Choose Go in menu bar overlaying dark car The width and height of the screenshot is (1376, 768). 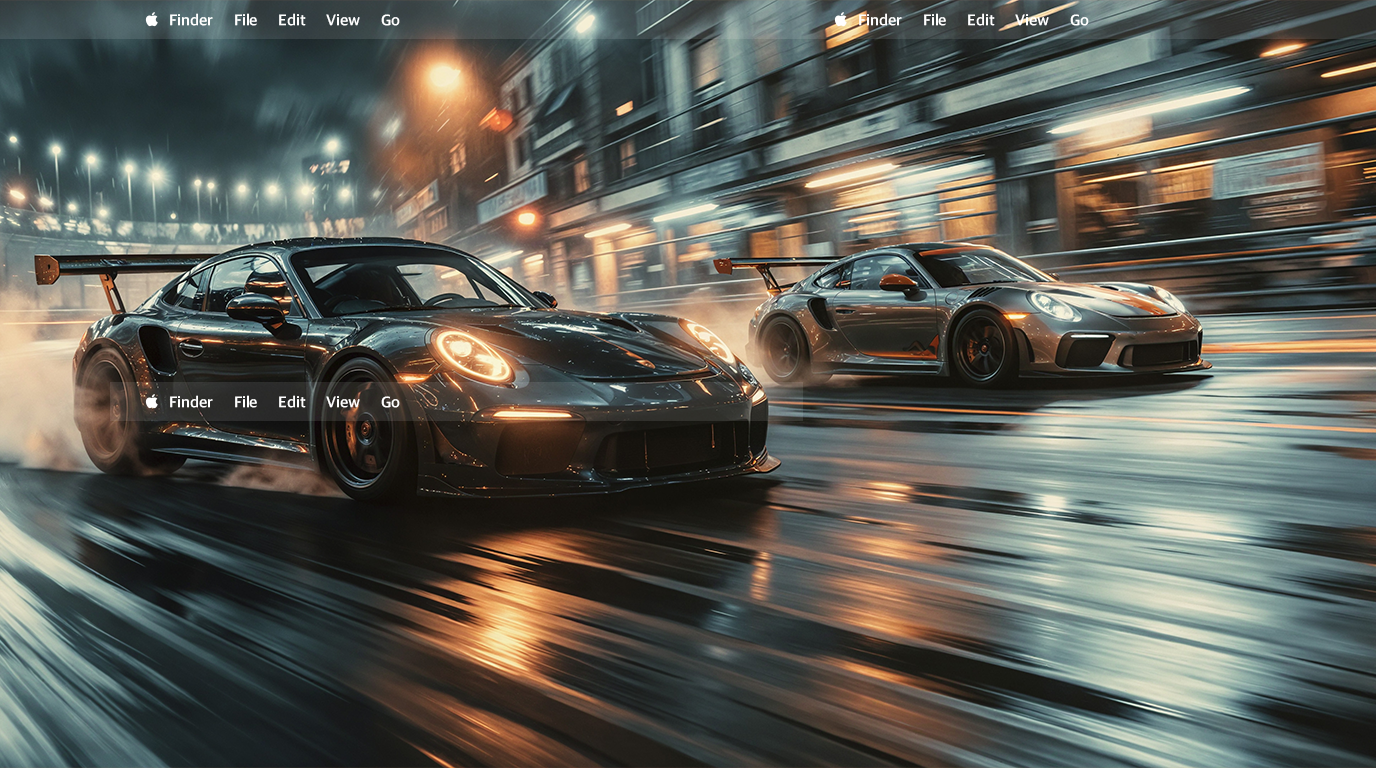click(390, 402)
